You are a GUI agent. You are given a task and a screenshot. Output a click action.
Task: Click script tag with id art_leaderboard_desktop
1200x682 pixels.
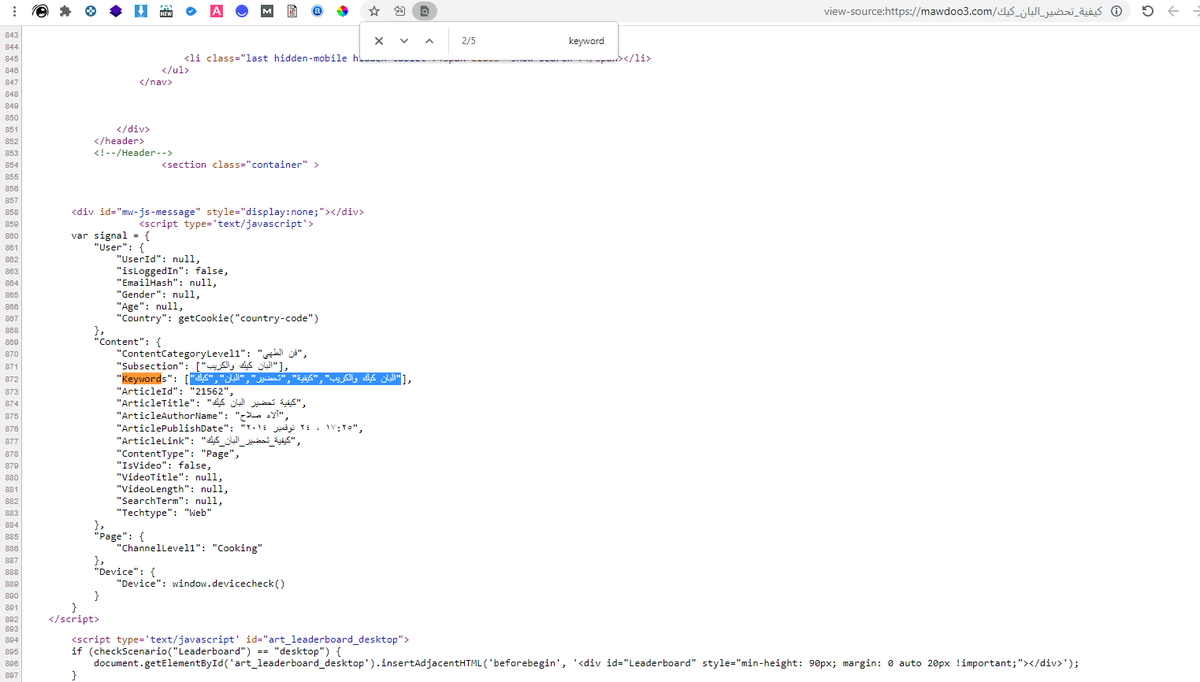[x=240, y=638]
